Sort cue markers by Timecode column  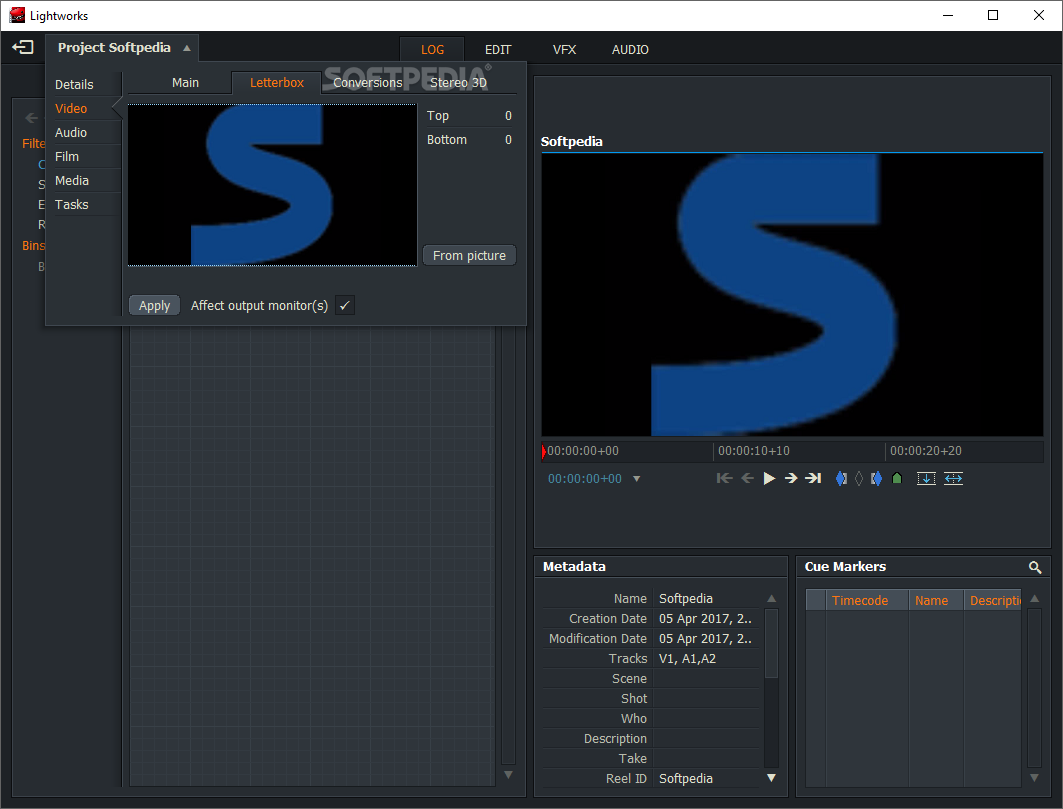[x=866, y=600]
